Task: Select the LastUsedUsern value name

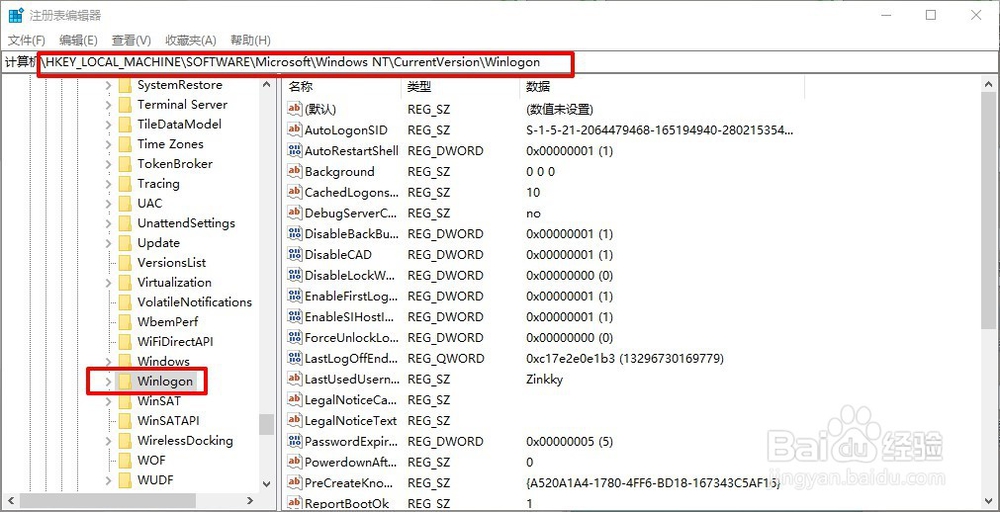Action: (351, 379)
